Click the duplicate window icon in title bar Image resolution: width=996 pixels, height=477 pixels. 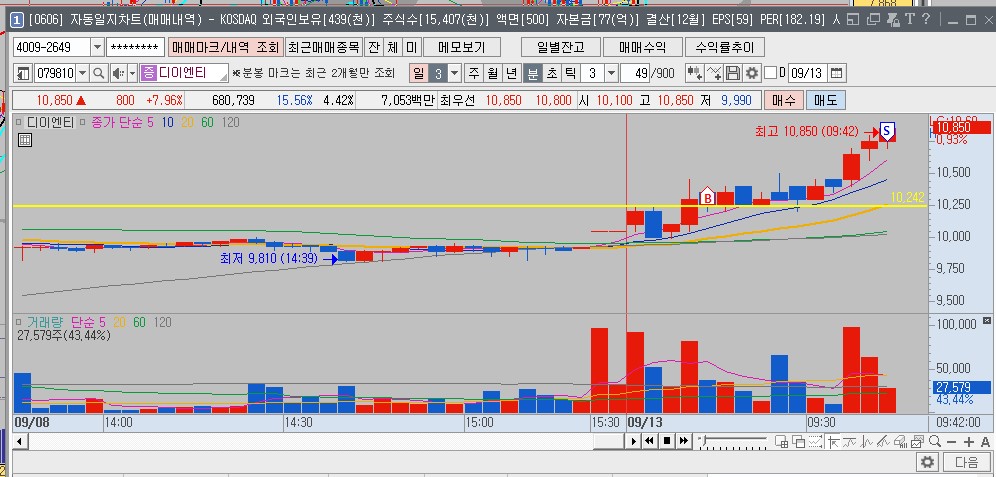(873, 19)
